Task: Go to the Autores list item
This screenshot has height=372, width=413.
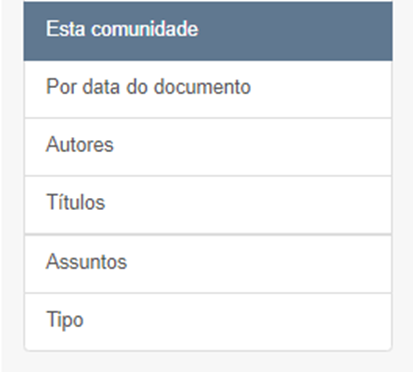Action: click(208, 147)
